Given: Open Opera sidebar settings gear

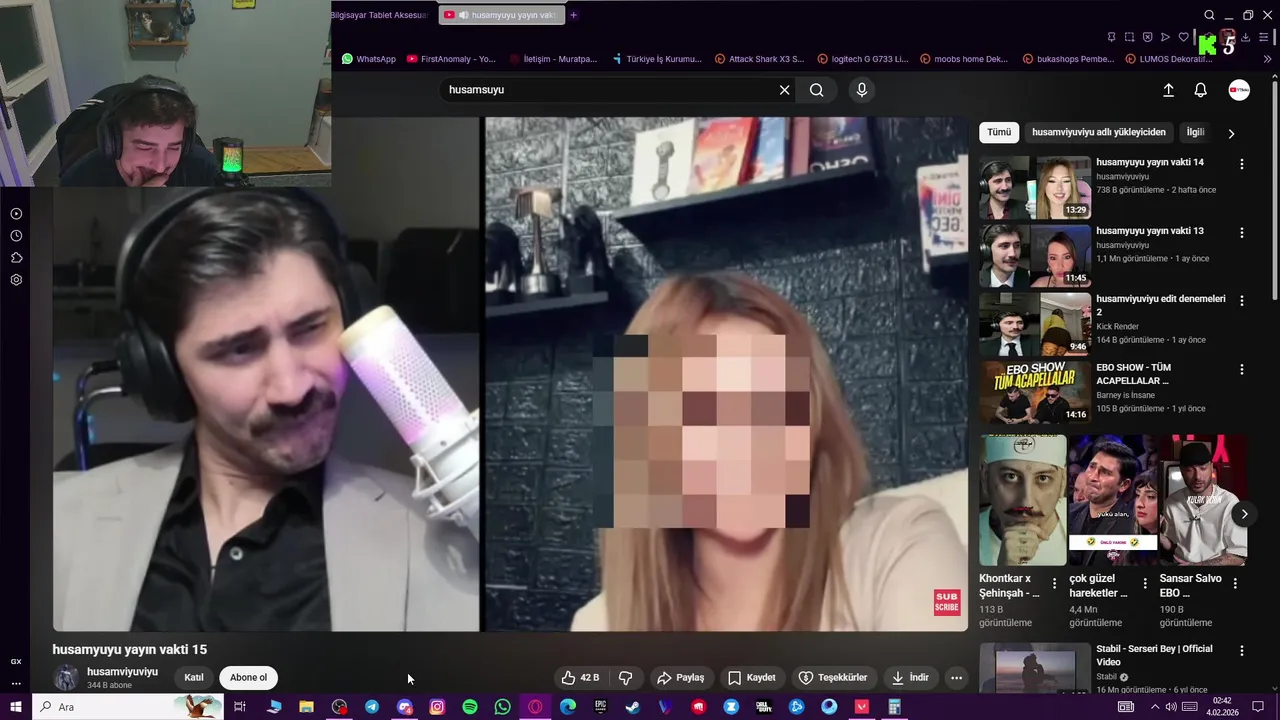Looking at the screenshot, I should coord(16,280).
